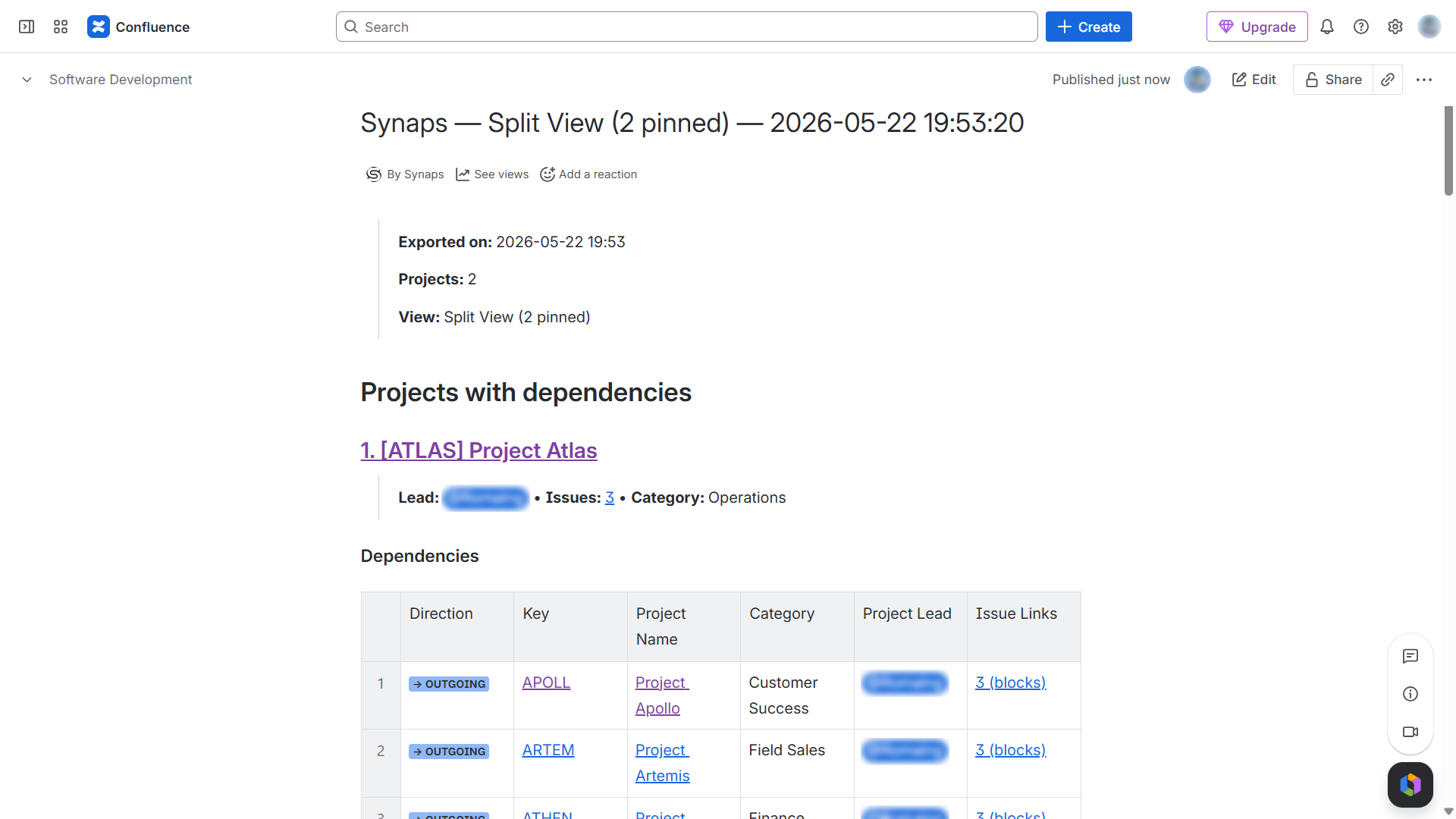Click the Share button
Screen dimensions: 1456x819
click(1333, 80)
